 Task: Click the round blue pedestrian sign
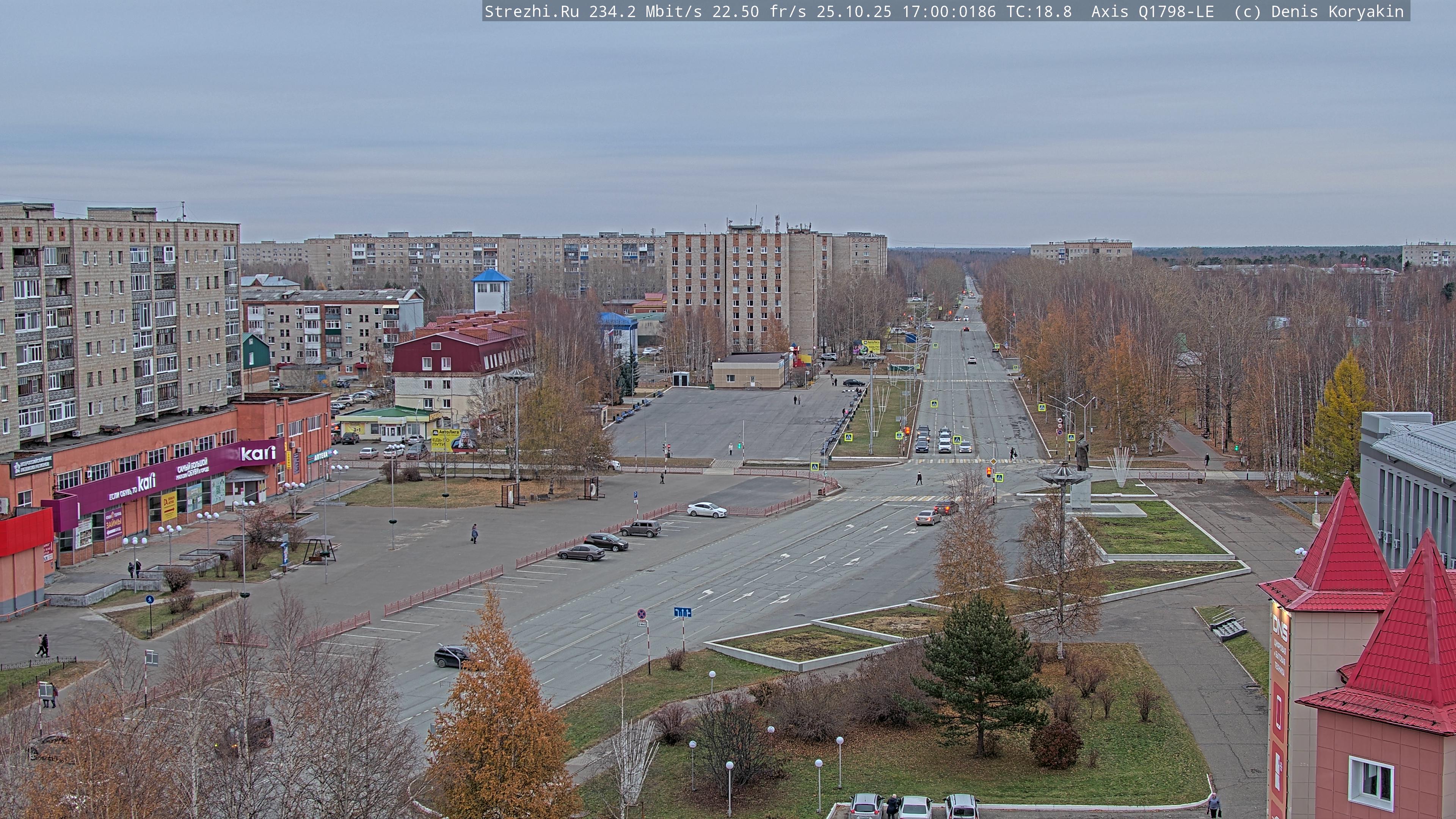tap(149, 600)
